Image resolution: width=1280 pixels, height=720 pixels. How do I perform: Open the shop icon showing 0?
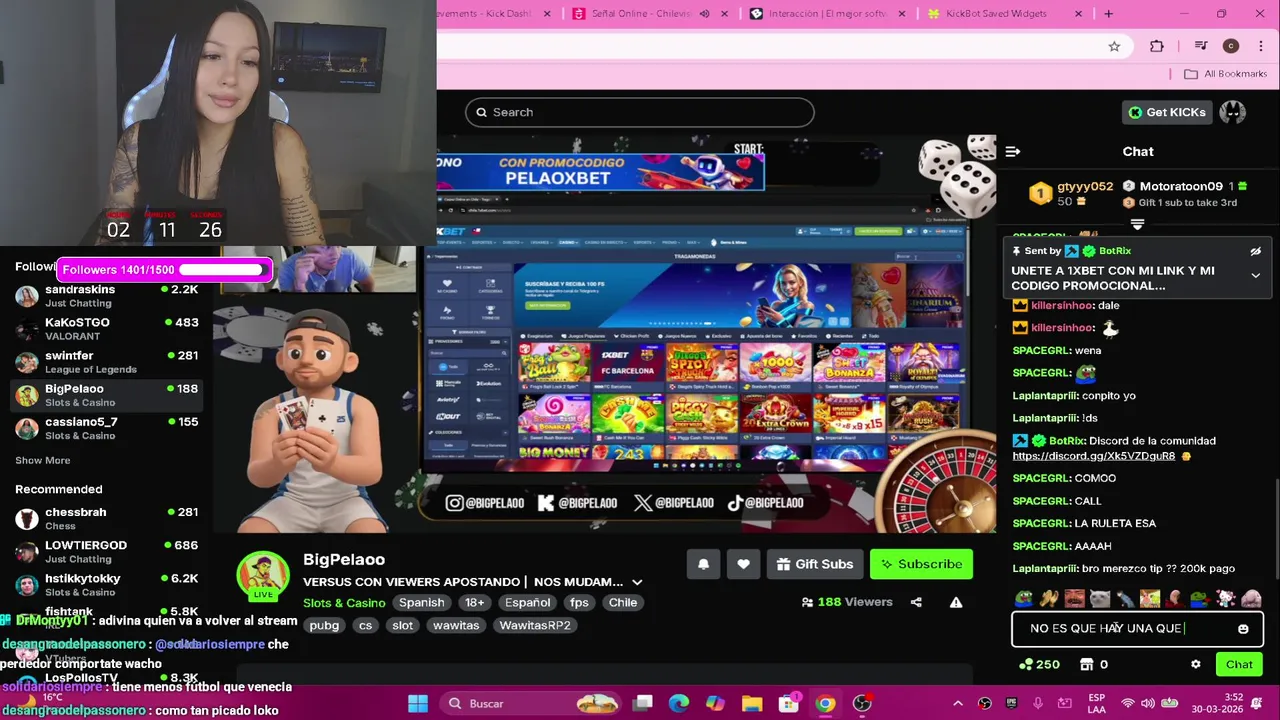click(x=1094, y=664)
